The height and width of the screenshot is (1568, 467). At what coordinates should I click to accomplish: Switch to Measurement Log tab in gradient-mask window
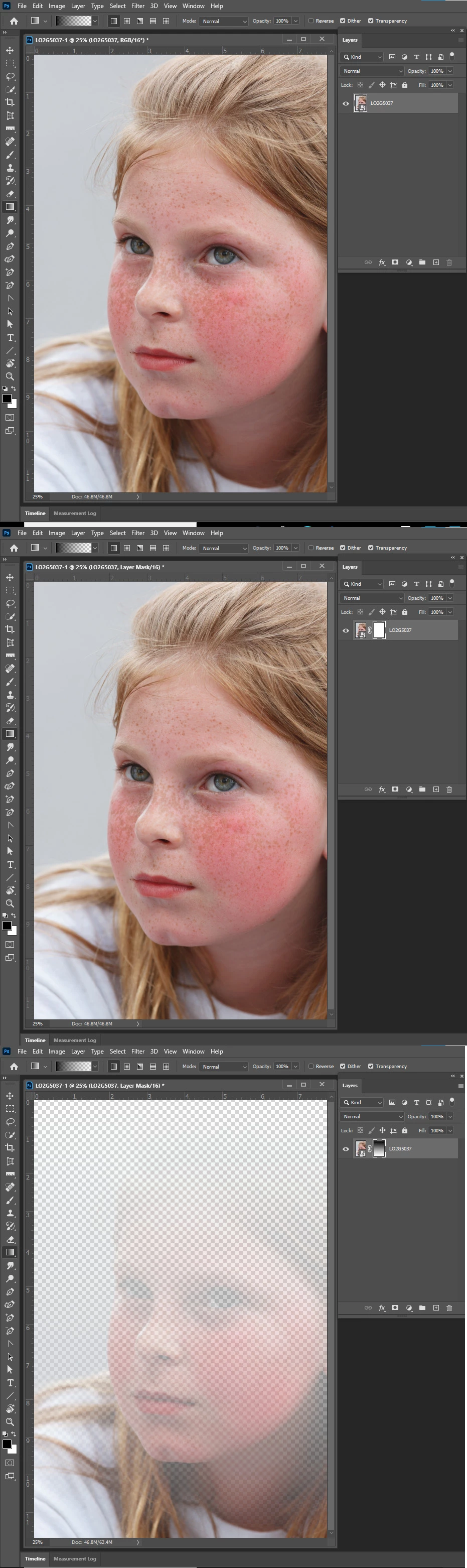[x=75, y=1559]
